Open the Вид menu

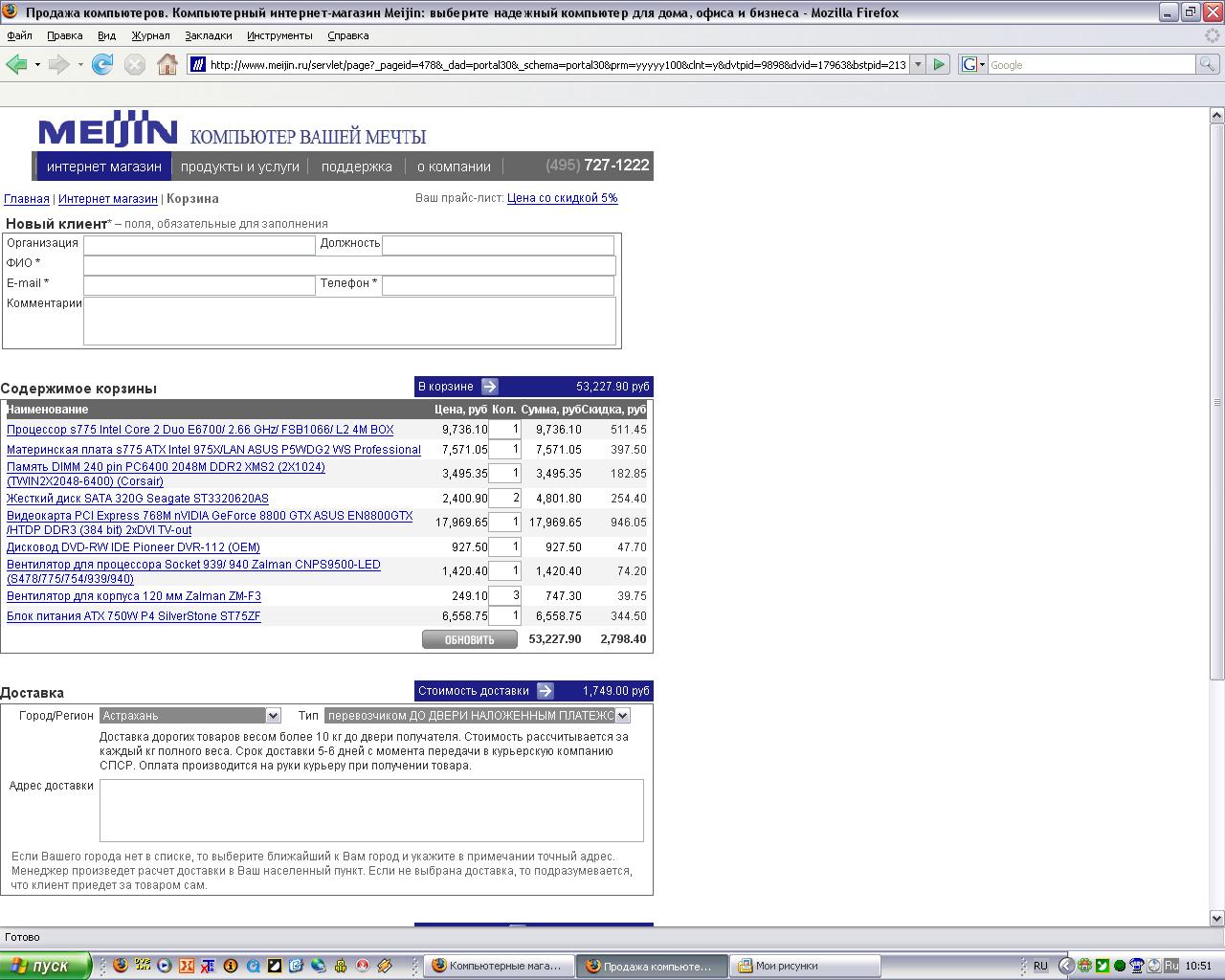106,35
